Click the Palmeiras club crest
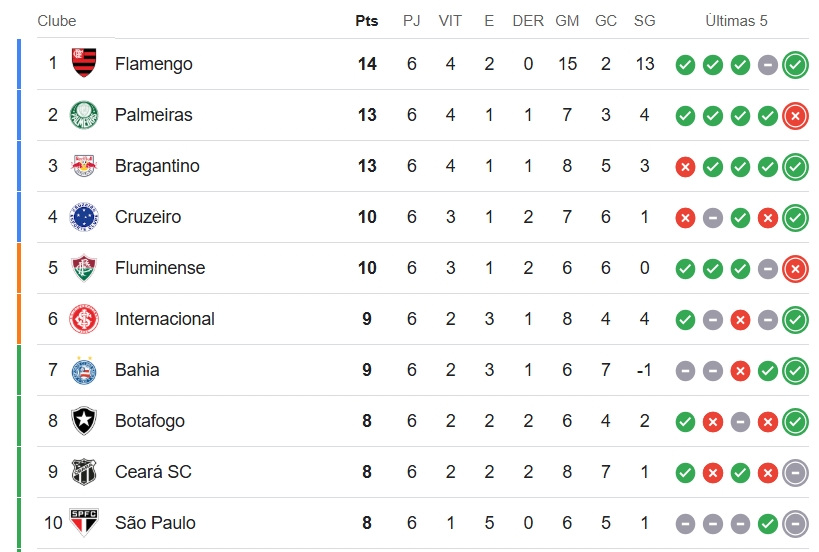The height and width of the screenshot is (552, 819). pyautogui.click(x=84, y=114)
